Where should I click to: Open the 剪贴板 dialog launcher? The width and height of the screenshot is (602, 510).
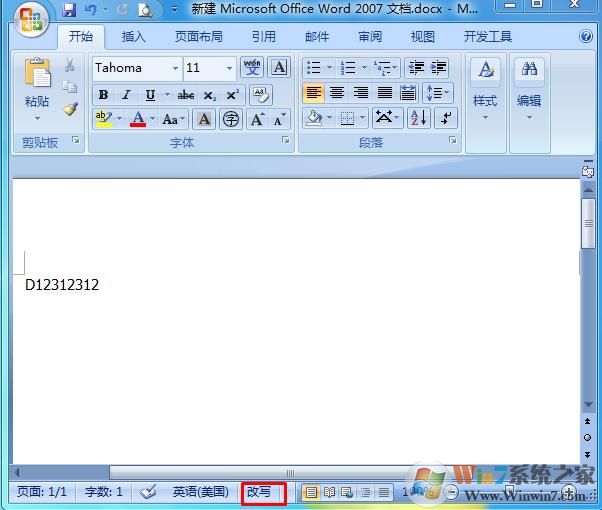click(76, 140)
